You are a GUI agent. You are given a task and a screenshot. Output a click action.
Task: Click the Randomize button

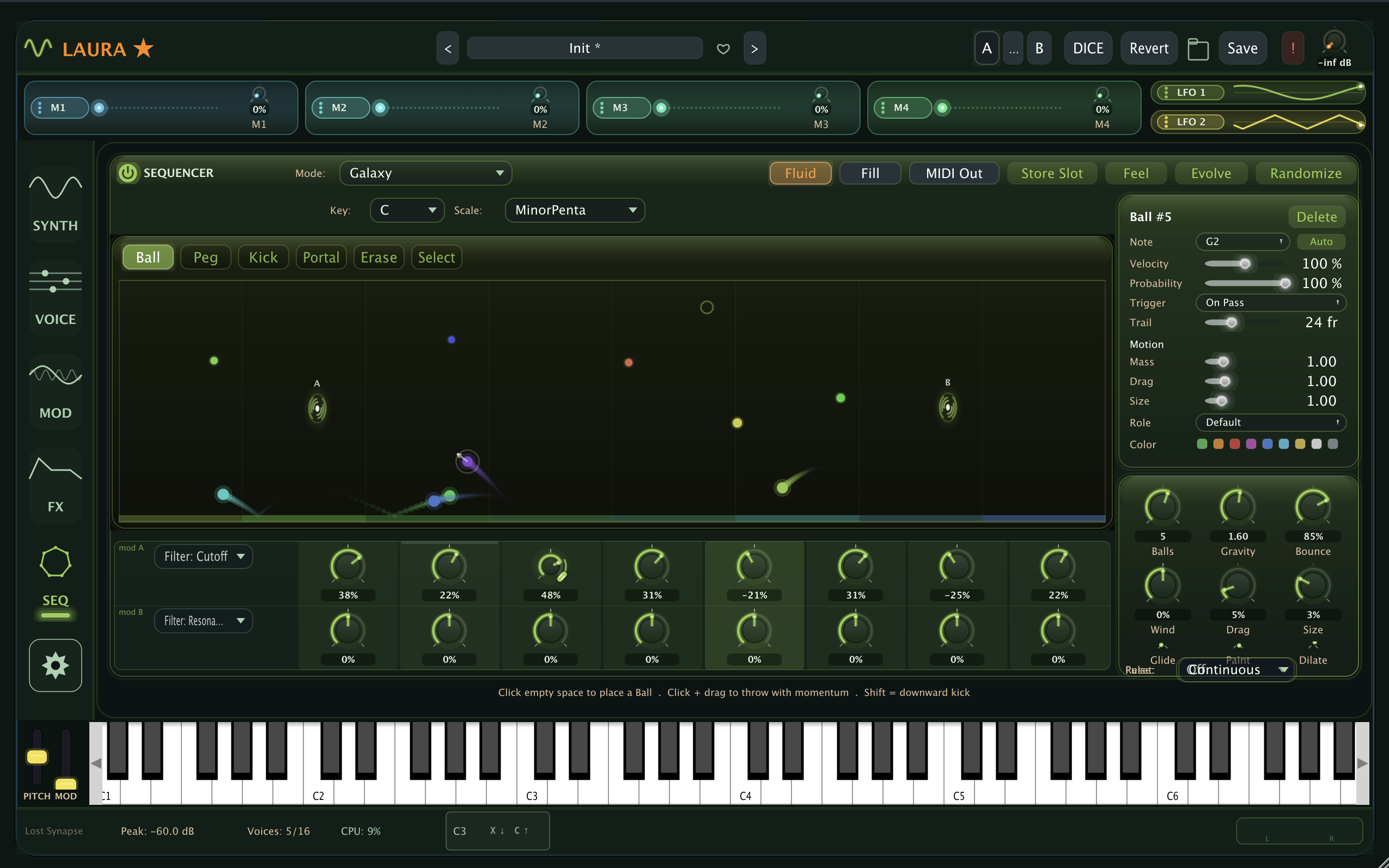1306,173
